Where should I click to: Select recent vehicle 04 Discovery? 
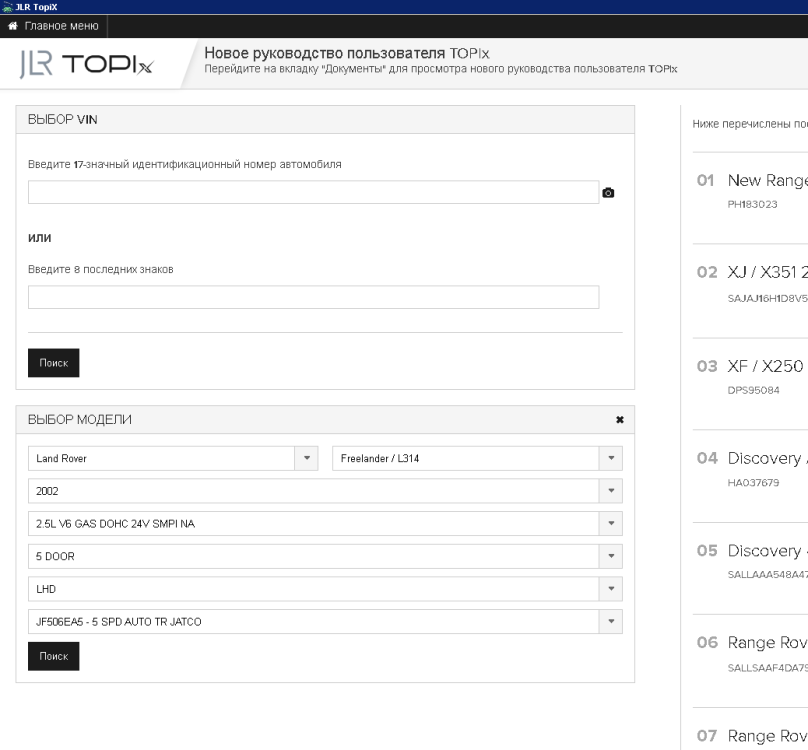(x=767, y=458)
